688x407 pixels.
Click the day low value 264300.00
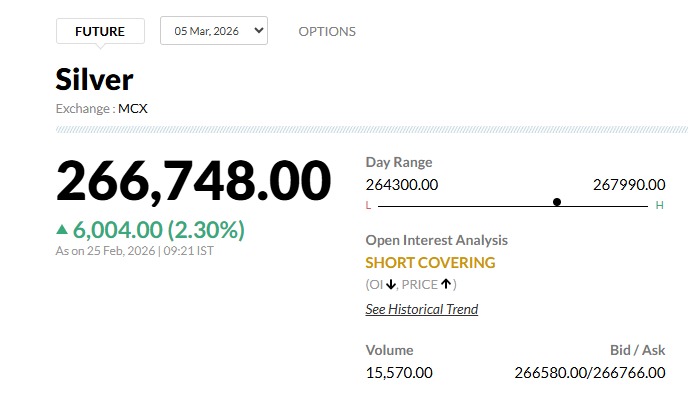(x=401, y=184)
